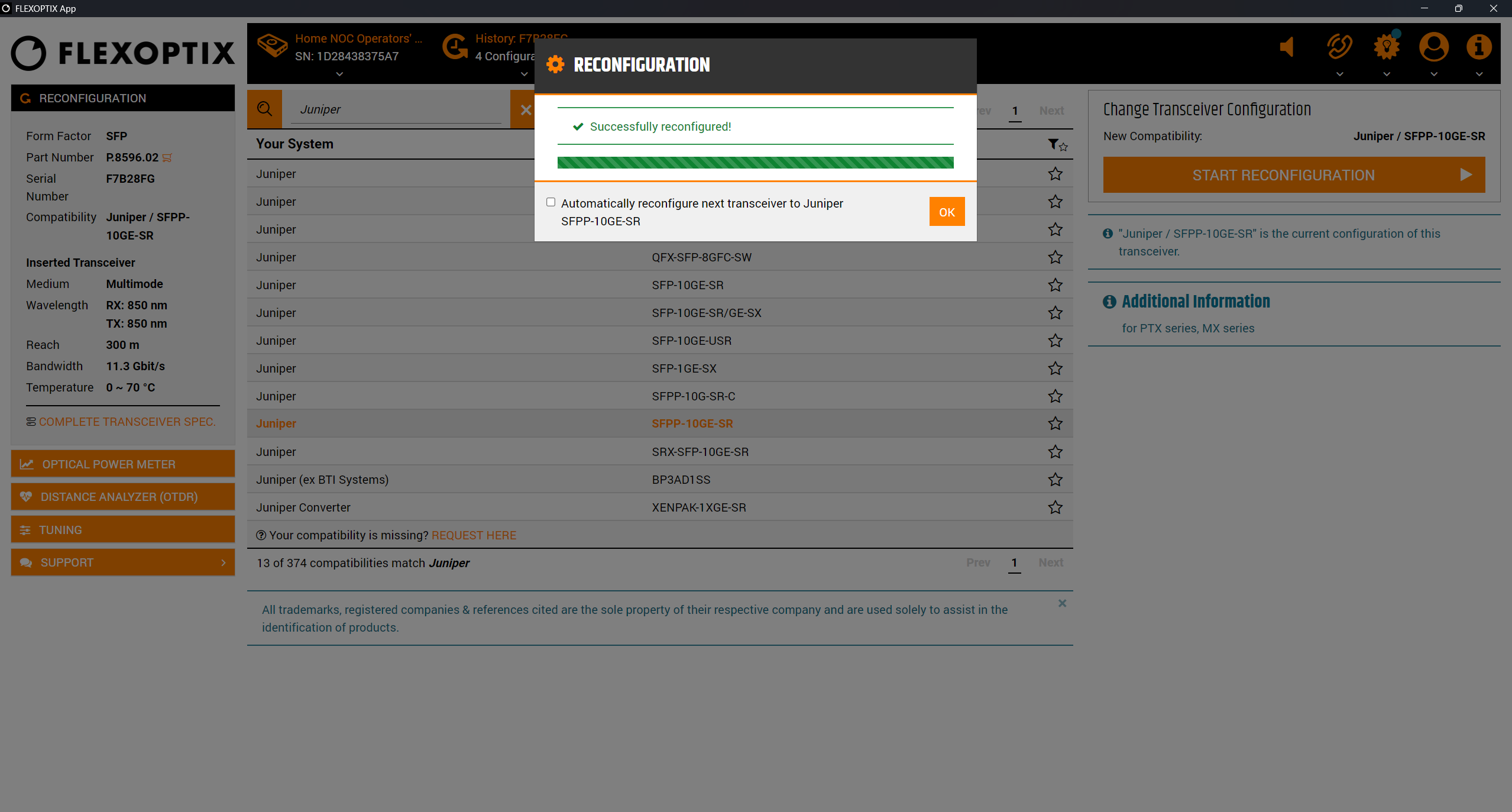Image resolution: width=1512 pixels, height=812 pixels.
Task: Click the Juniper search input field
Action: (x=396, y=109)
